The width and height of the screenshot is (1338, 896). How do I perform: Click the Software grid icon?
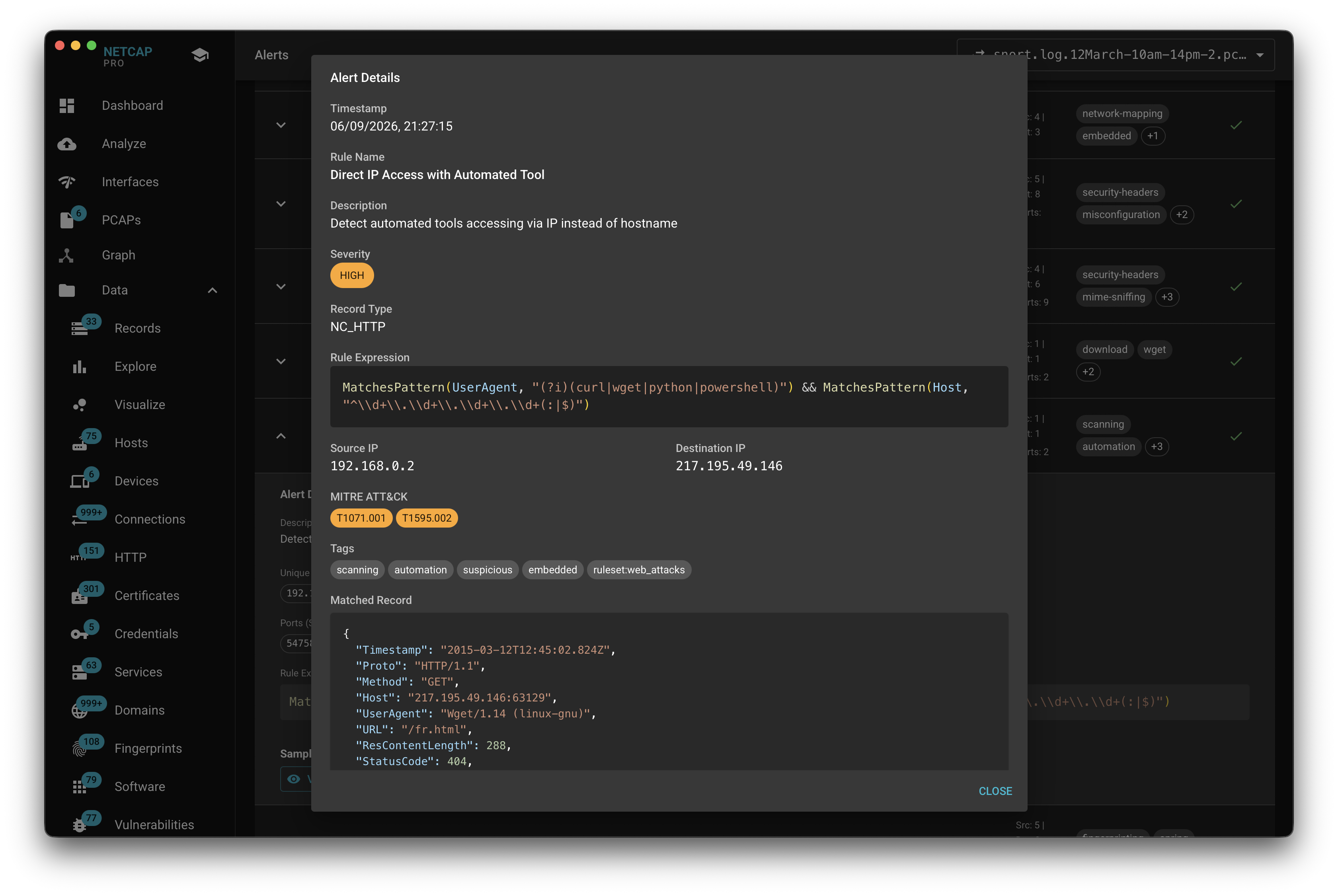(x=80, y=787)
